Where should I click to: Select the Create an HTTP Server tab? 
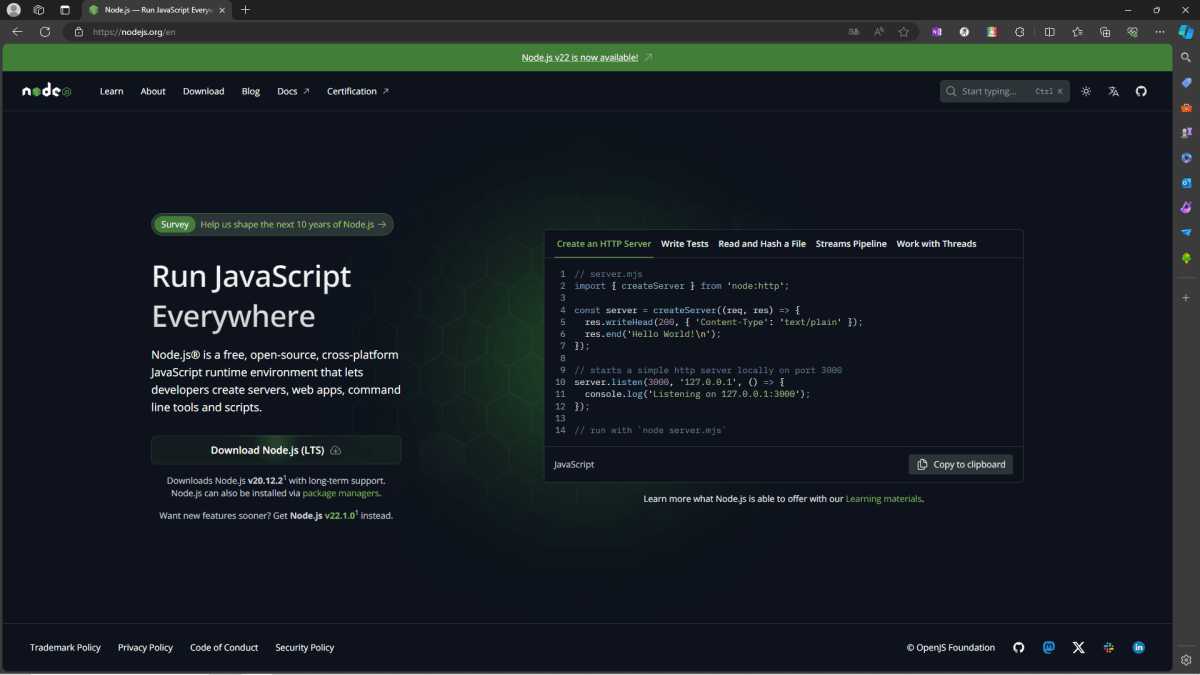coord(603,244)
